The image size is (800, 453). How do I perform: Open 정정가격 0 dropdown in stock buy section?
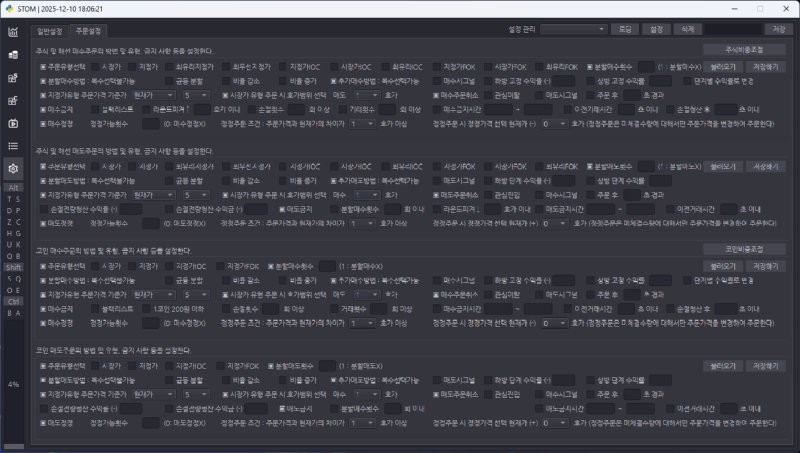point(554,124)
